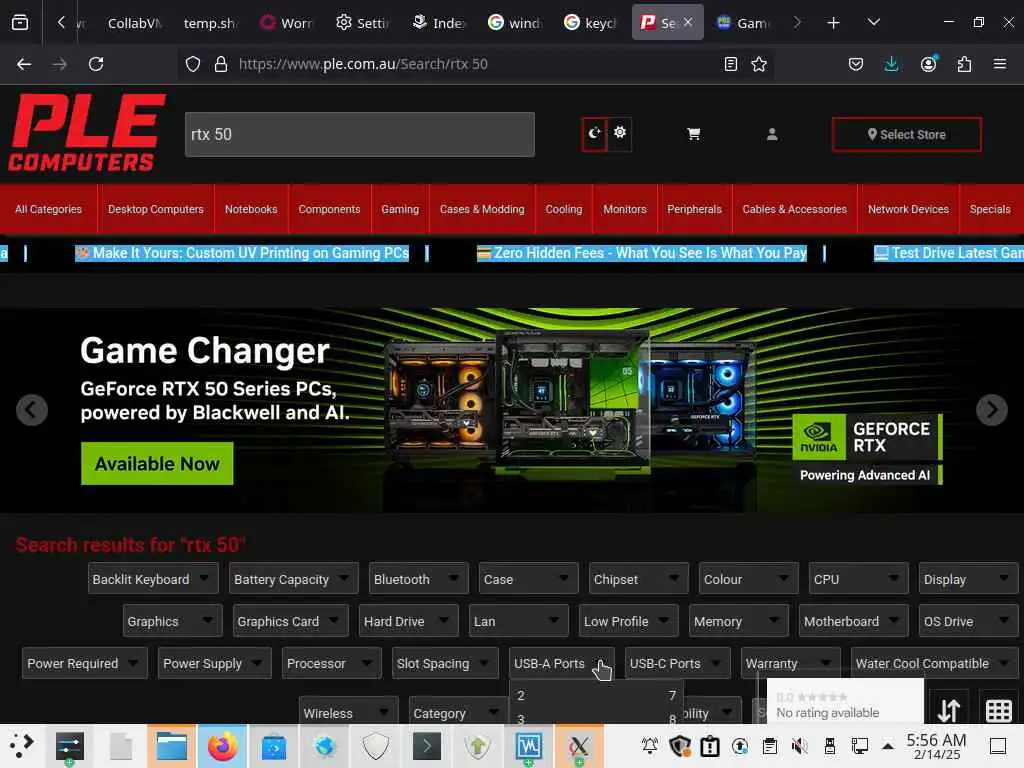Open Cases & Modding menu
1024x768 pixels.
[482, 209]
